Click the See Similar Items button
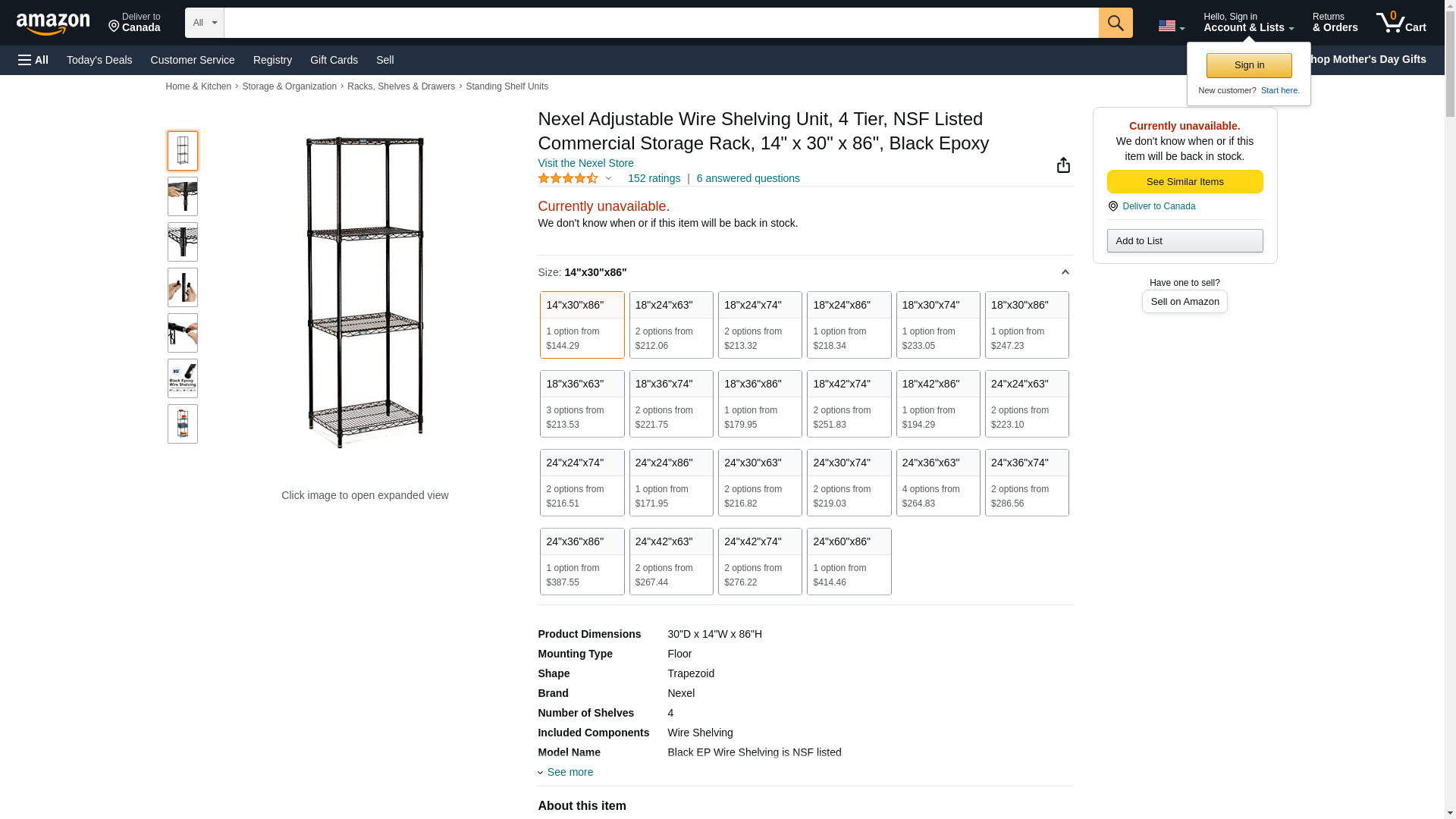The image size is (1456, 819). (x=1185, y=182)
